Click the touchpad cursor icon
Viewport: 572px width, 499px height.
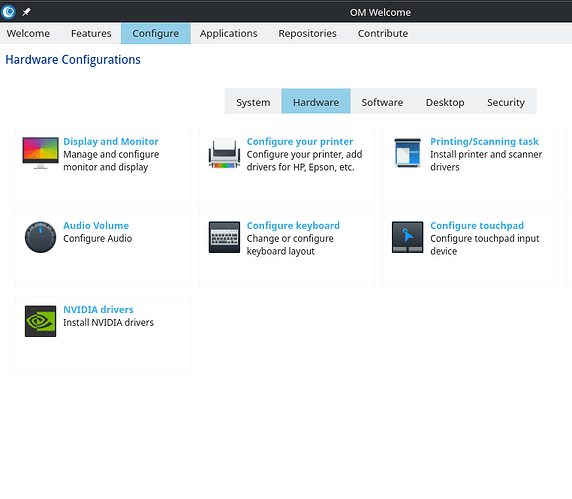tap(407, 237)
